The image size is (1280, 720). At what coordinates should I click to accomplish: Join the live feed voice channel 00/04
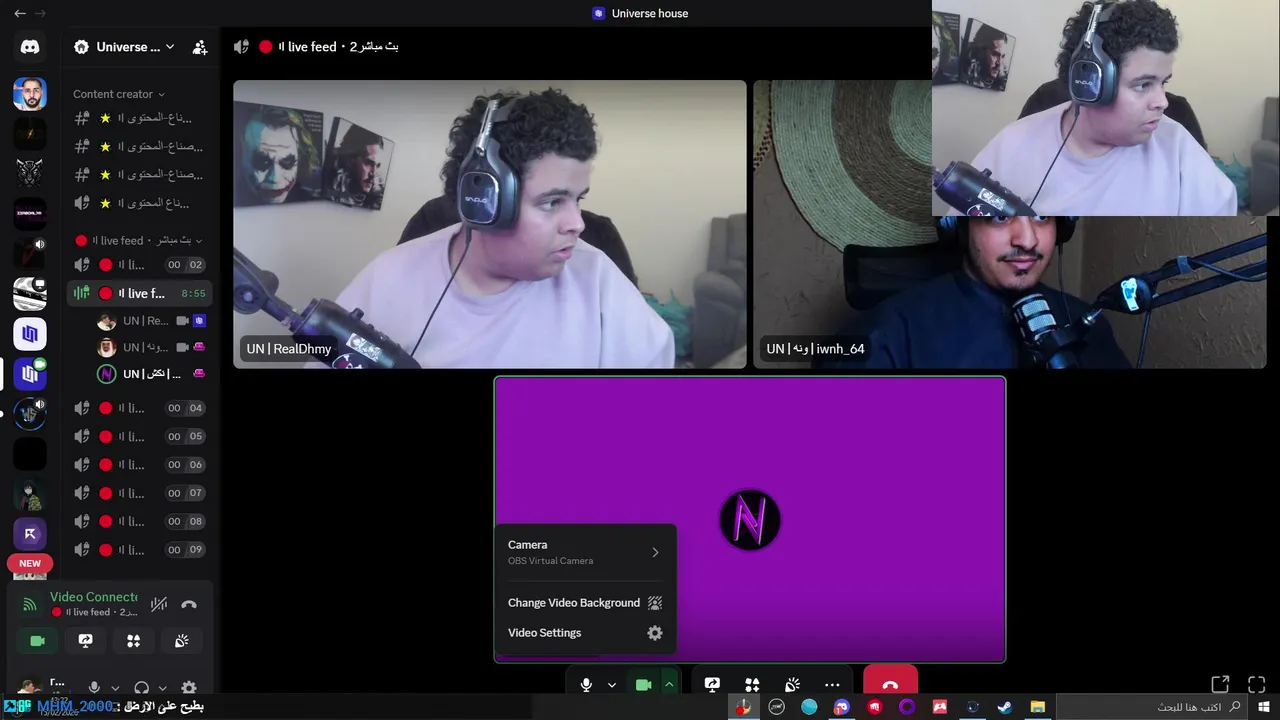pos(139,408)
